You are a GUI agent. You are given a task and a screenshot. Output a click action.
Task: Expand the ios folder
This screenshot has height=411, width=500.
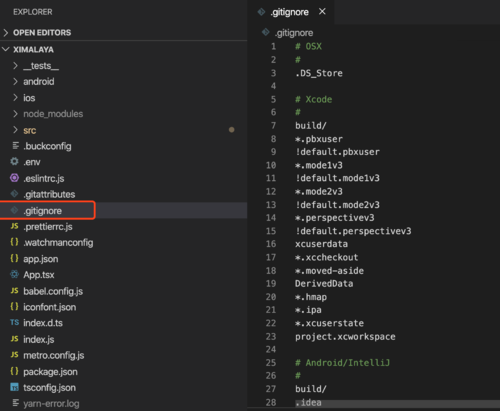pos(15,98)
